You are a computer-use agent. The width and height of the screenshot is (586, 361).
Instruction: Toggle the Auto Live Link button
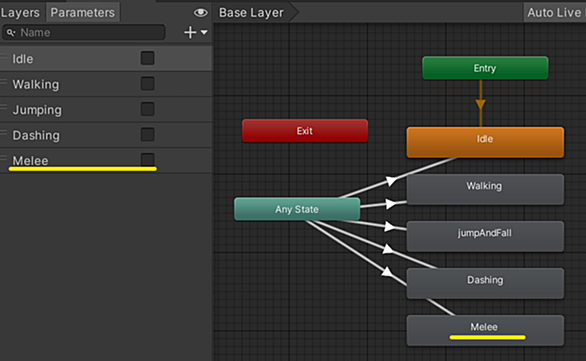coord(555,13)
